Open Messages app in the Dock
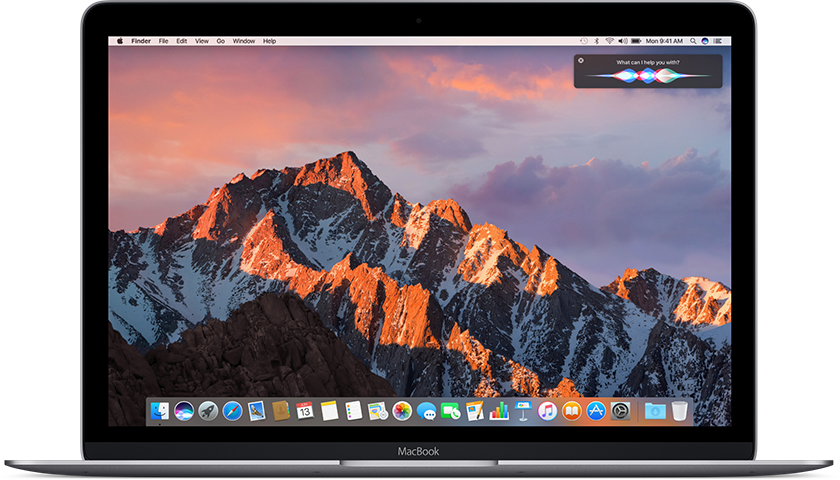840x480 pixels. 427,411
